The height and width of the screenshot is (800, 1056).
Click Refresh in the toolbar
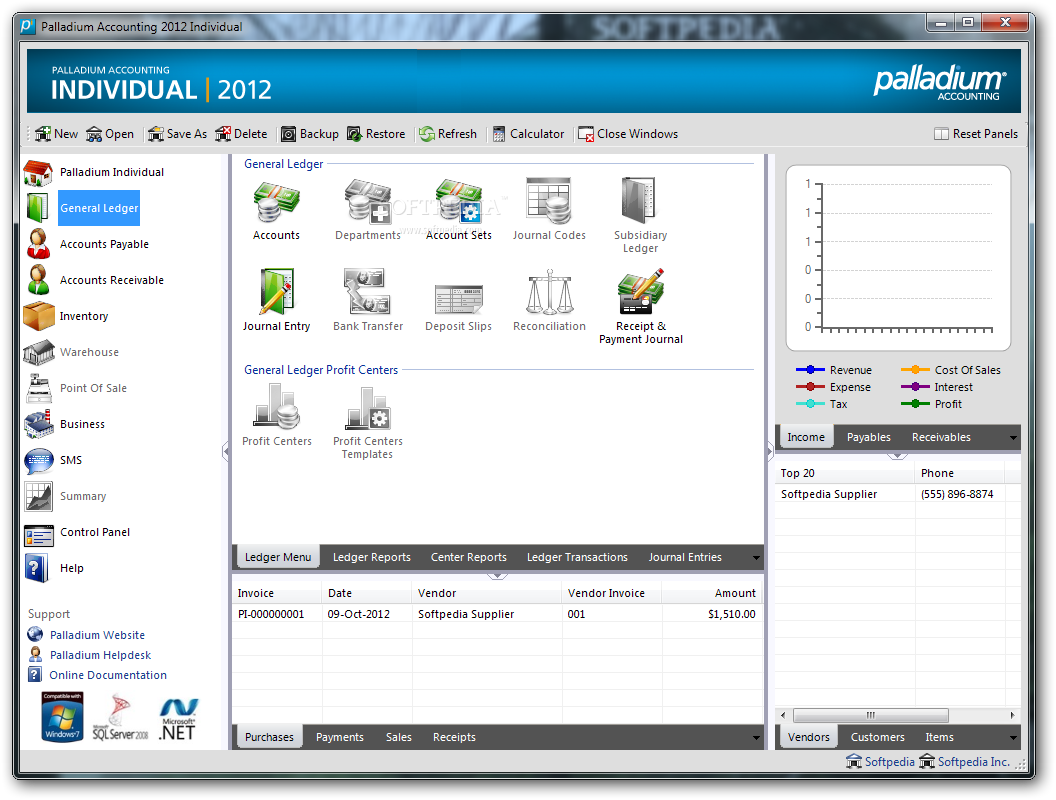(x=448, y=134)
